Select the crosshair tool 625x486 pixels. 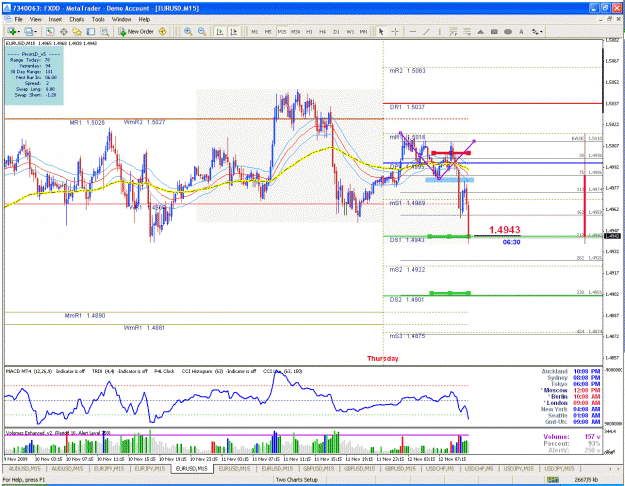(x=395, y=31)
